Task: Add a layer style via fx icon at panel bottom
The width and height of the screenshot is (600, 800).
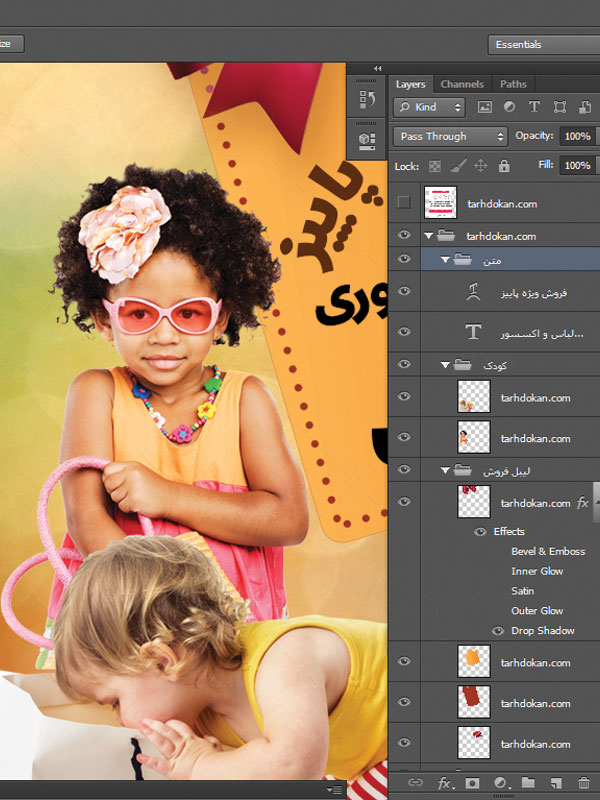Action: click(445, 783)
